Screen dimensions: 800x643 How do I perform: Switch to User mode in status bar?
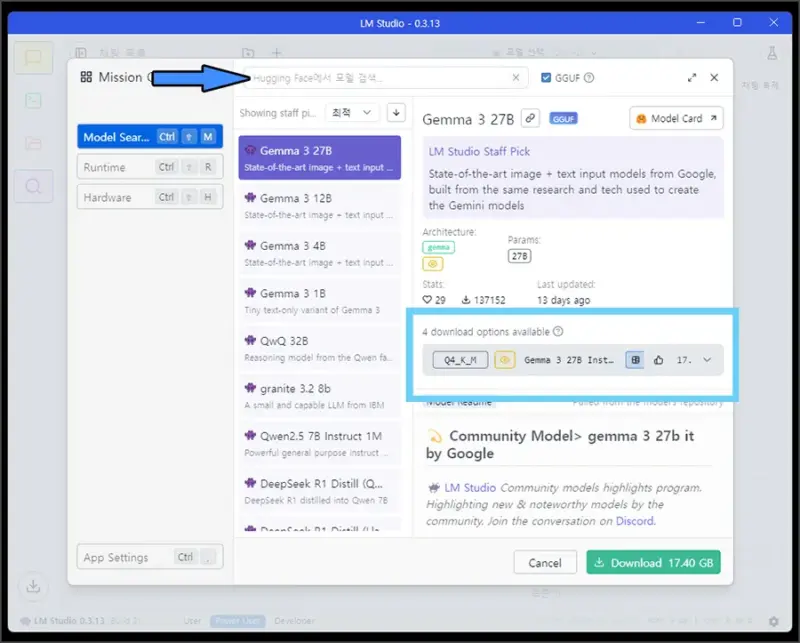(x=192, y=621)
